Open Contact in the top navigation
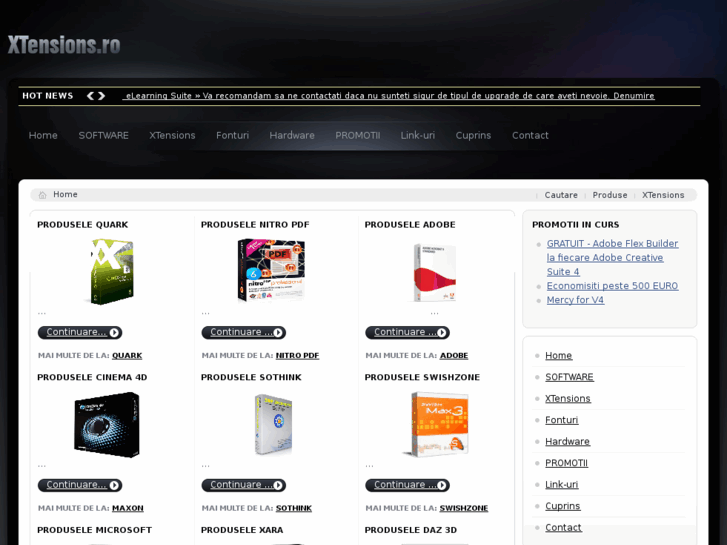Screen dimensions: 727x545 [530, 135]
